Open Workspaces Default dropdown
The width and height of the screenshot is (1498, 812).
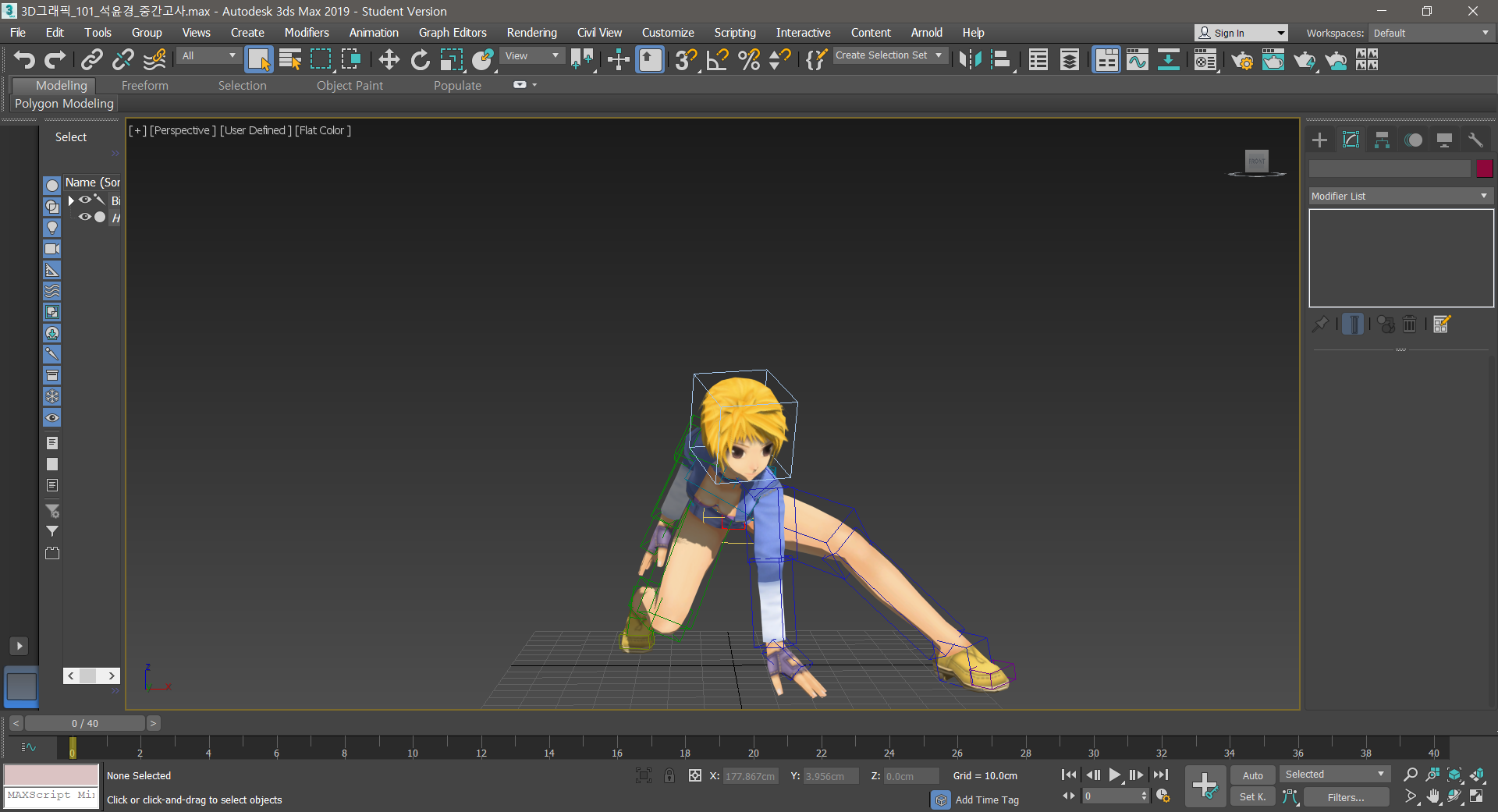[x=1430, y=33]
